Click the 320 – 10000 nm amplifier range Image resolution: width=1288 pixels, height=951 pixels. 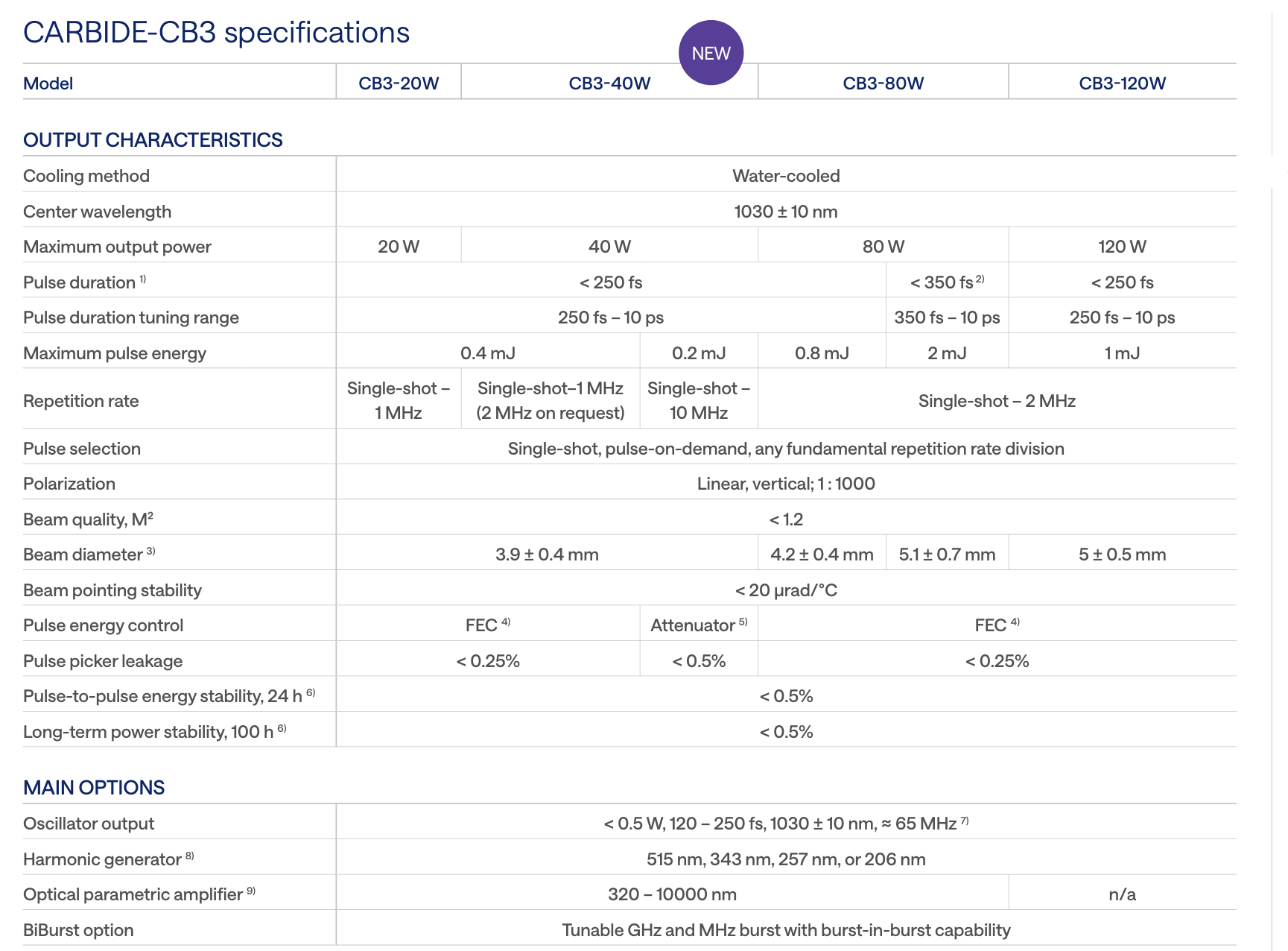tap(672, 894)
